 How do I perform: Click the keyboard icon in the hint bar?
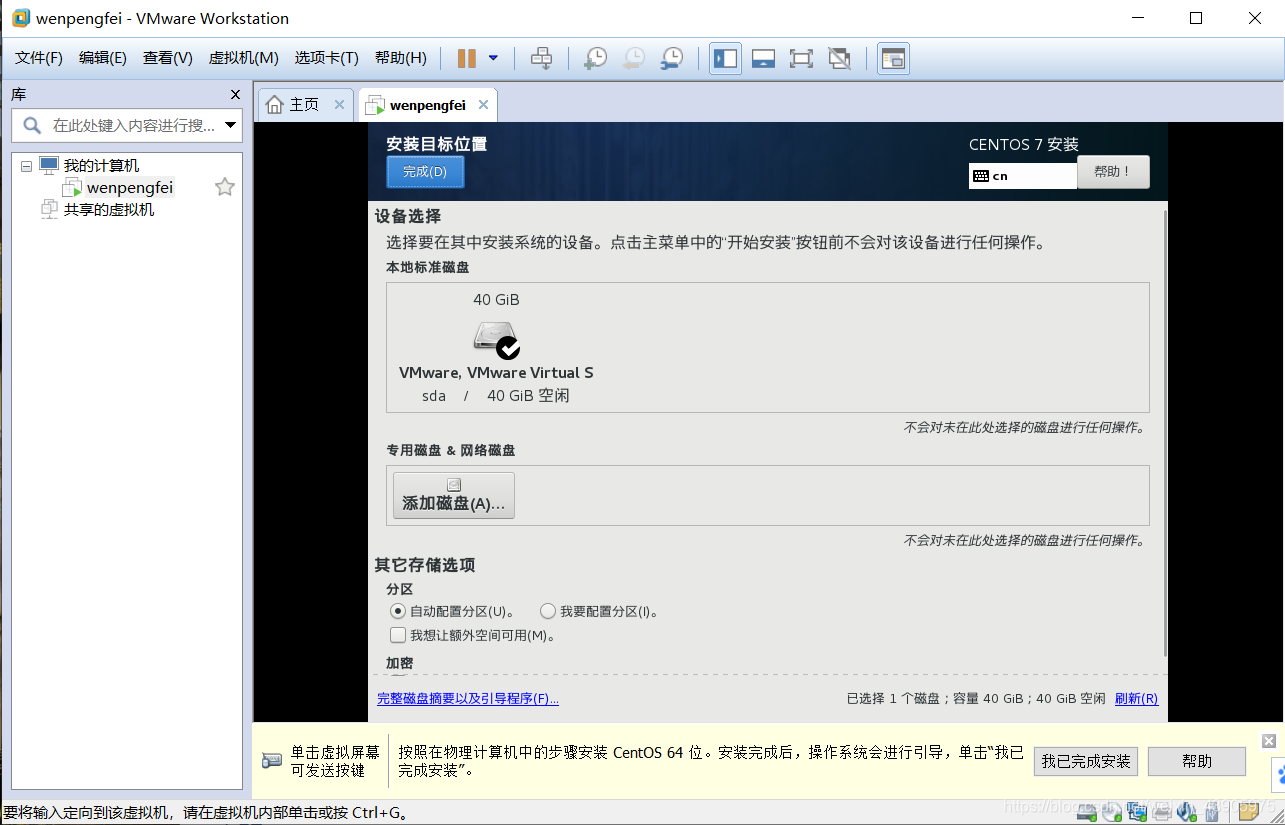tap(272, 760)
